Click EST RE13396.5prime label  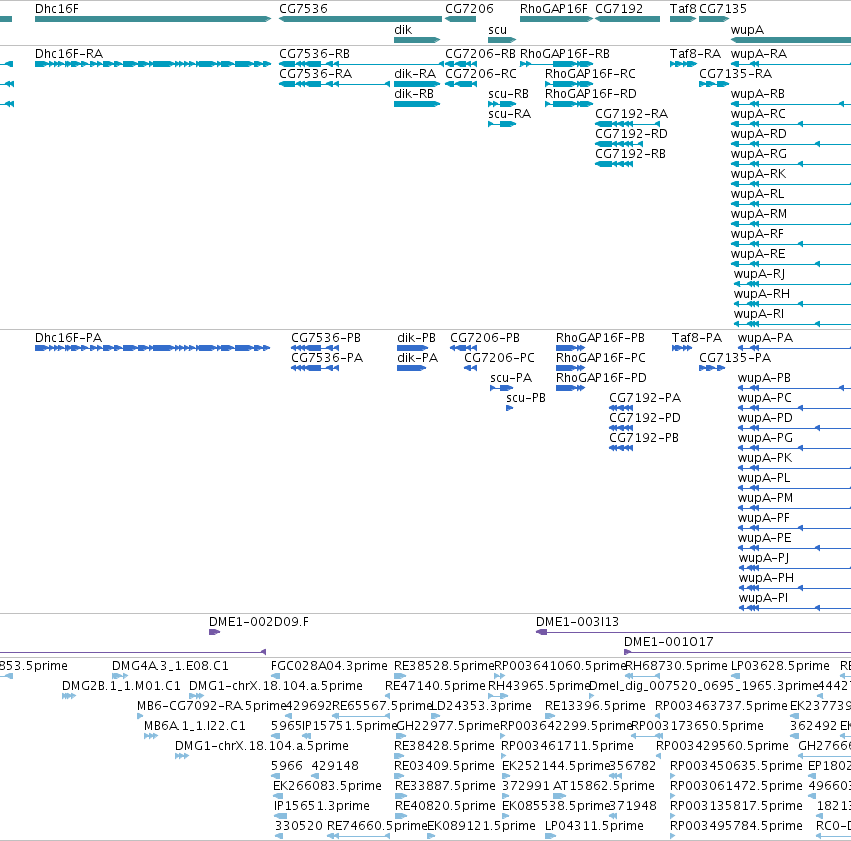(595, 706)
